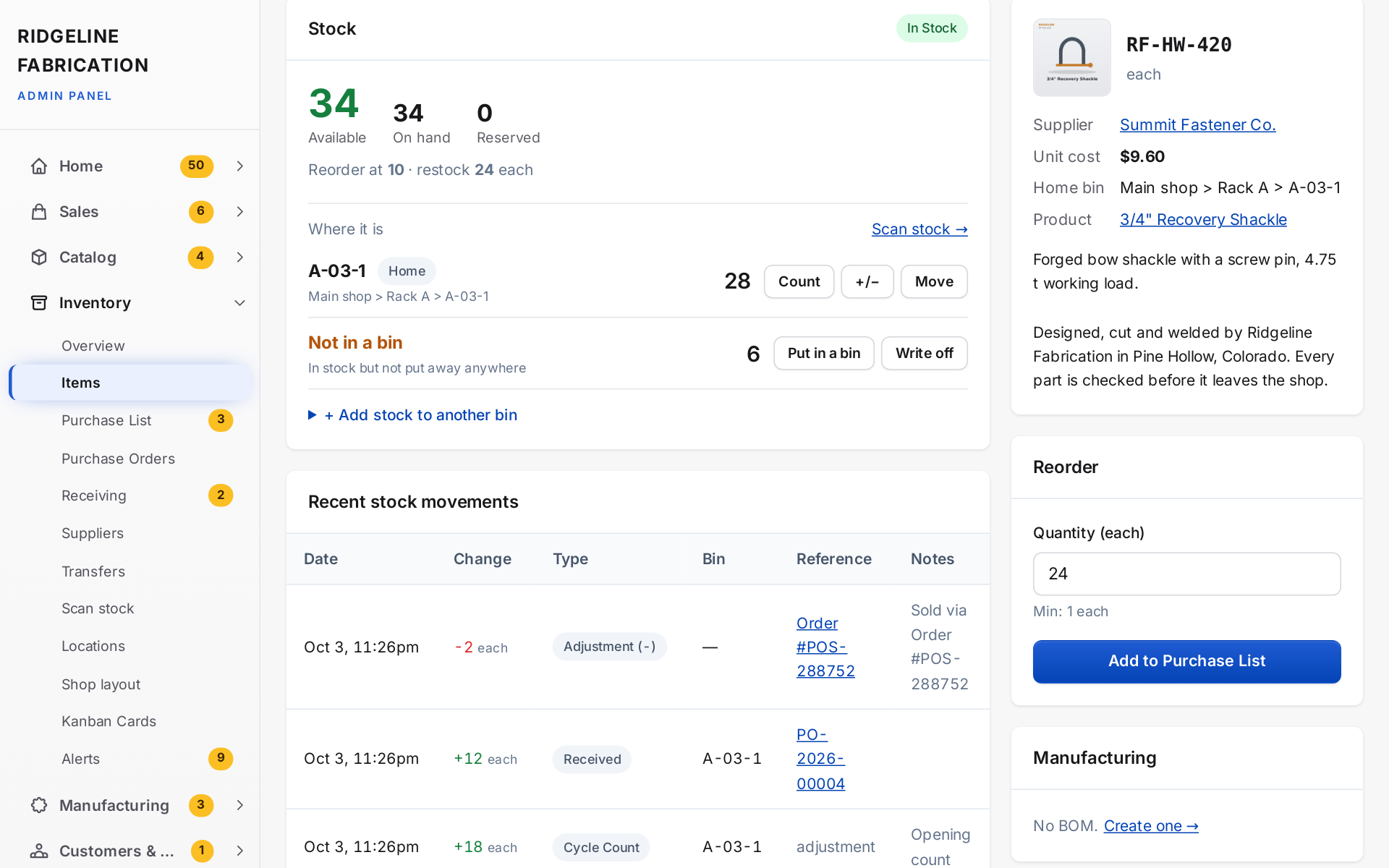Click the Customers people icon
The width and height of the screenshot is (1389, 868).
click(x=39, y=851)
